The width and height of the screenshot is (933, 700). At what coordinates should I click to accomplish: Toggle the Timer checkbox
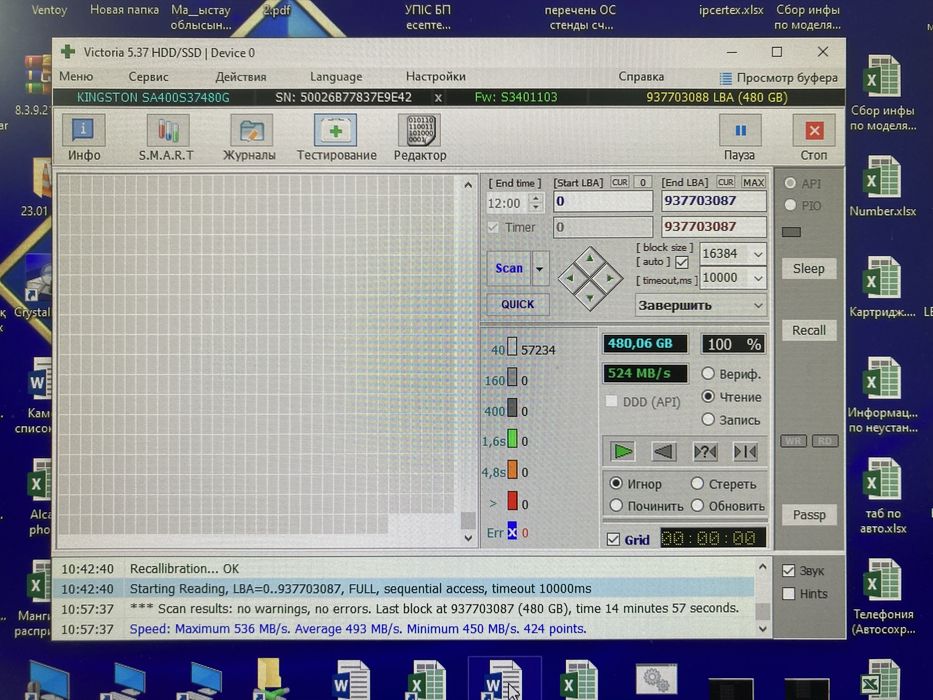pos(493,227)
